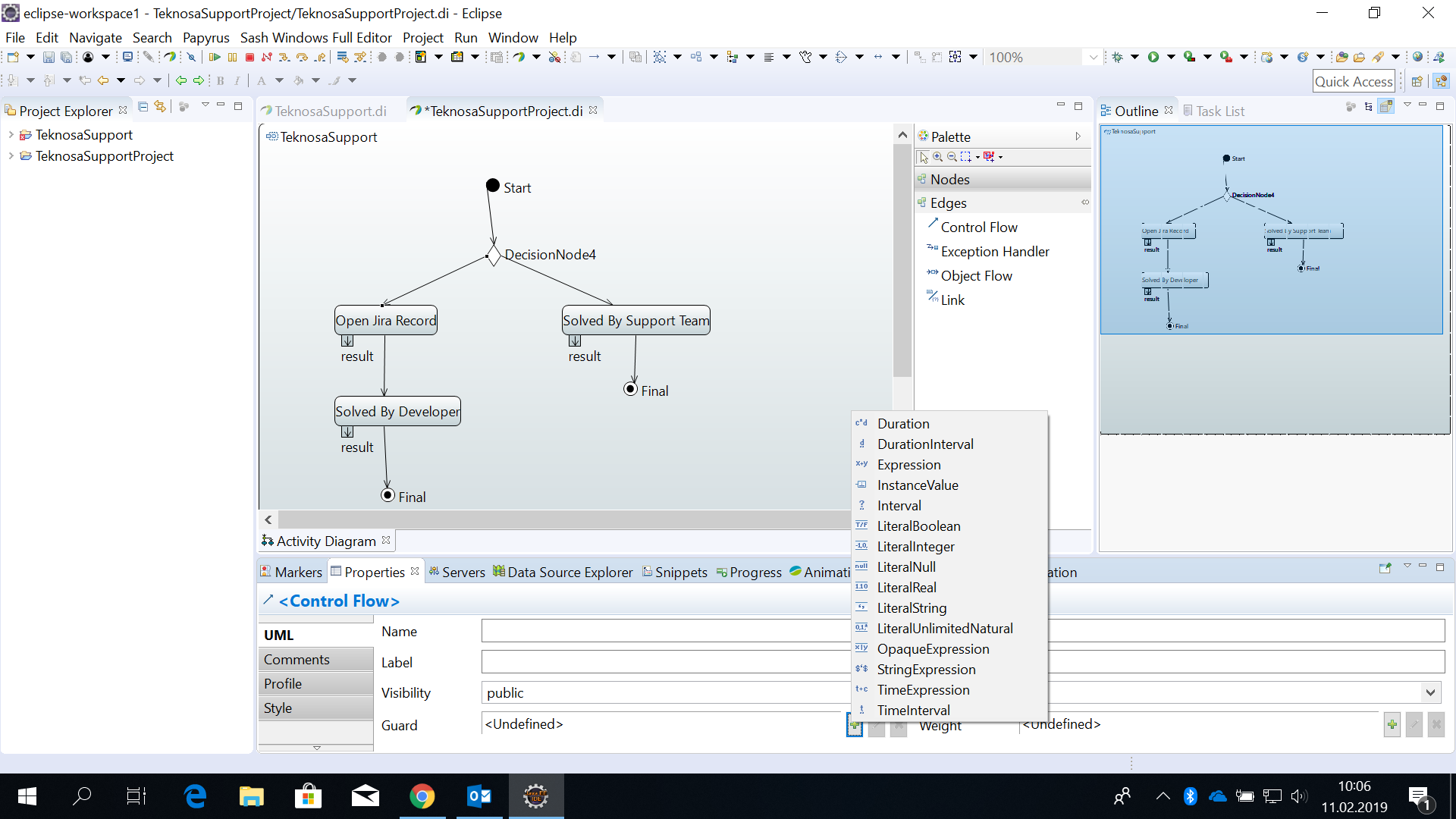The height and width of the screenshot is (819, 1456).
Task: Click the Save icon in the toolbar
Action: coord(49,57)
